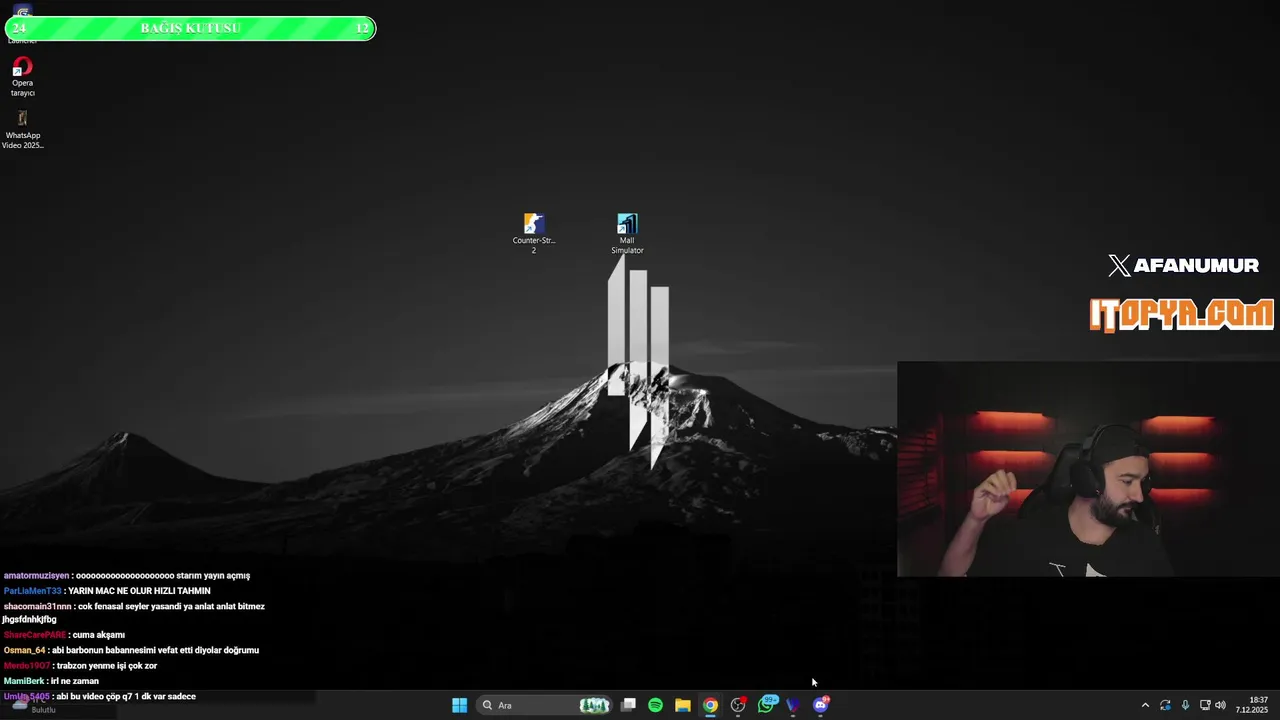Viewport: 1280px width, 720px height.
Task: Select the Mall Simulator desktop shortcut
Action: [x=627, y=233]
